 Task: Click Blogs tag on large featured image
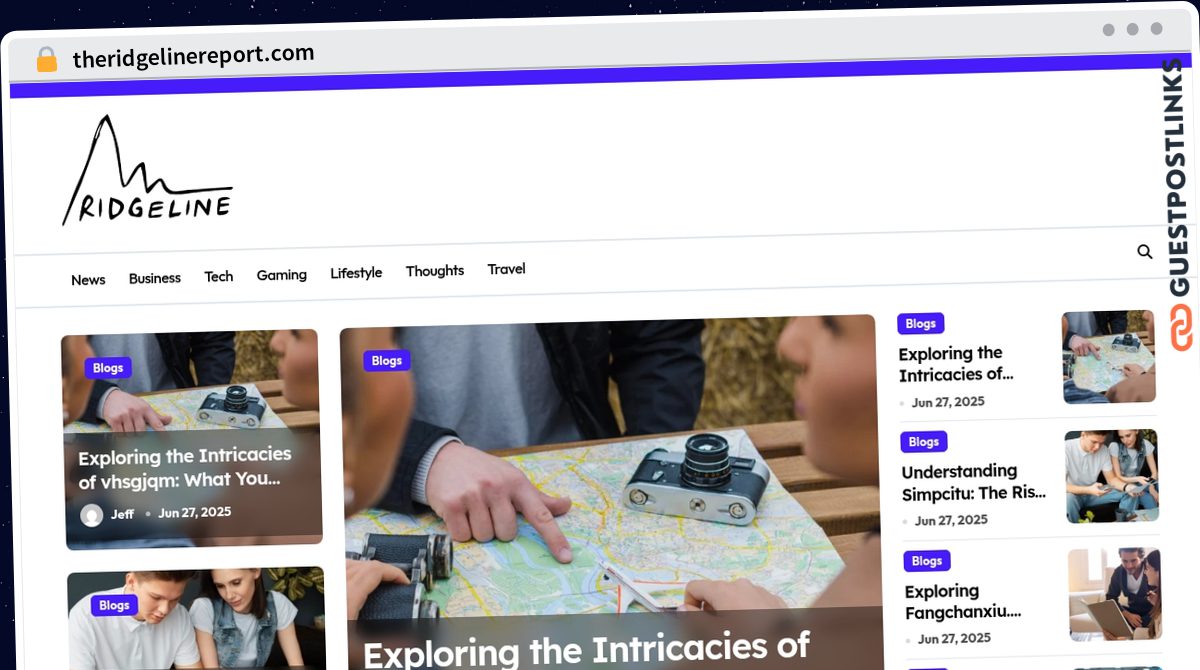point(387,361)
